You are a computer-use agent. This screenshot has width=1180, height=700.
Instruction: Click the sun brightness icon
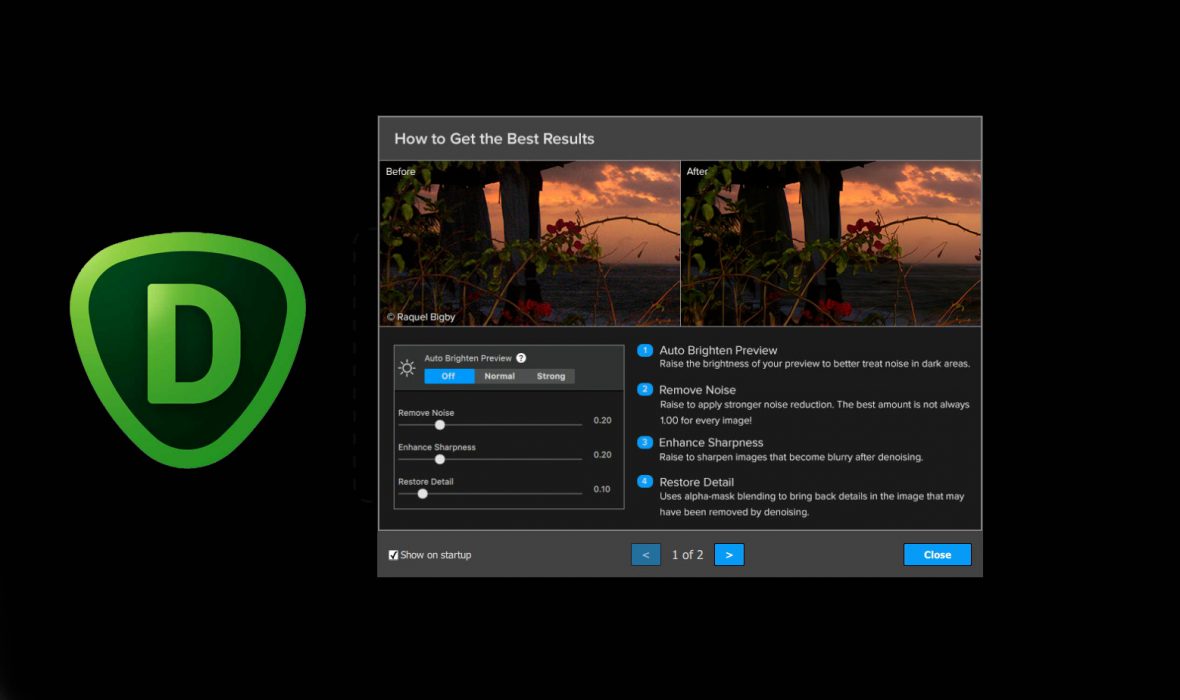(406, 368)
